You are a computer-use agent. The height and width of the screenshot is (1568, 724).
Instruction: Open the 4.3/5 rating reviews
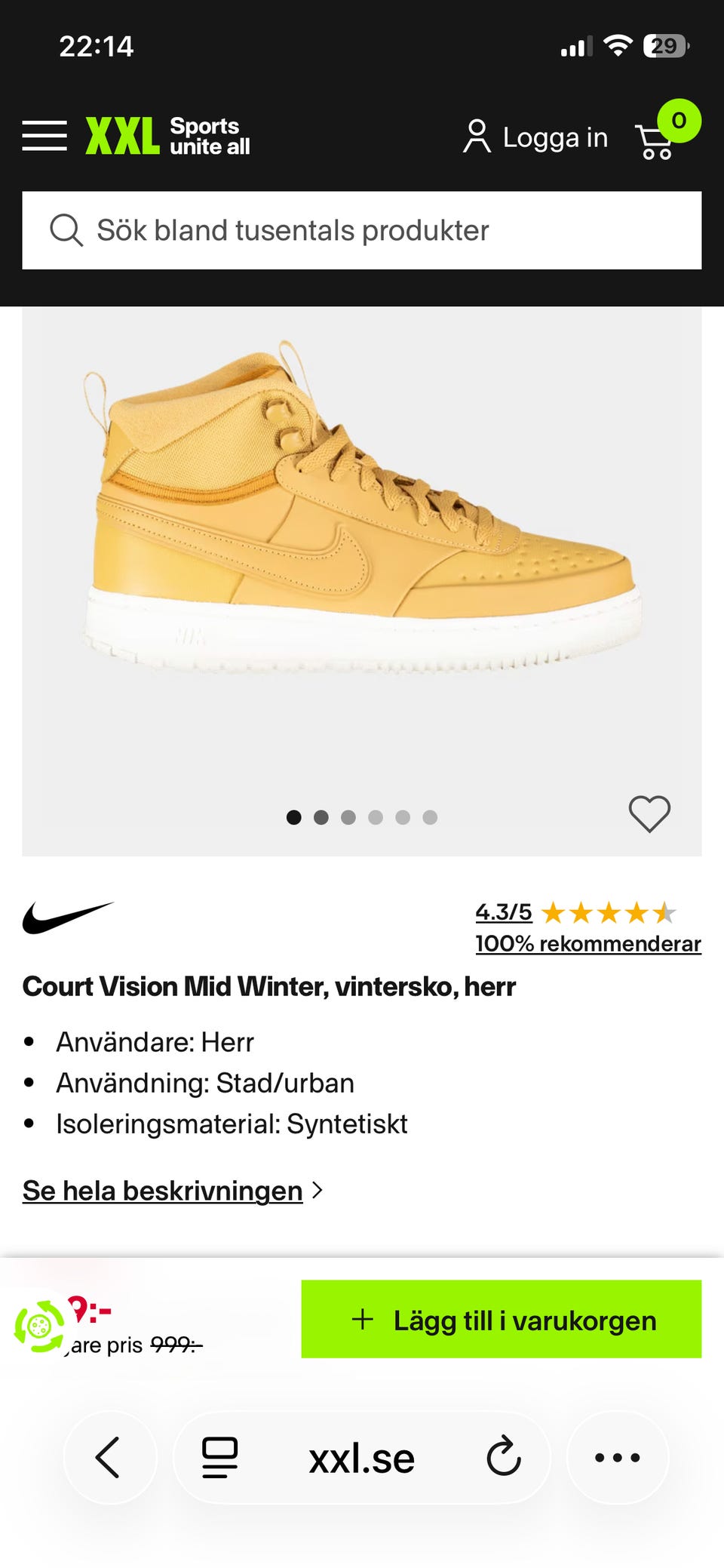(503, 912)
